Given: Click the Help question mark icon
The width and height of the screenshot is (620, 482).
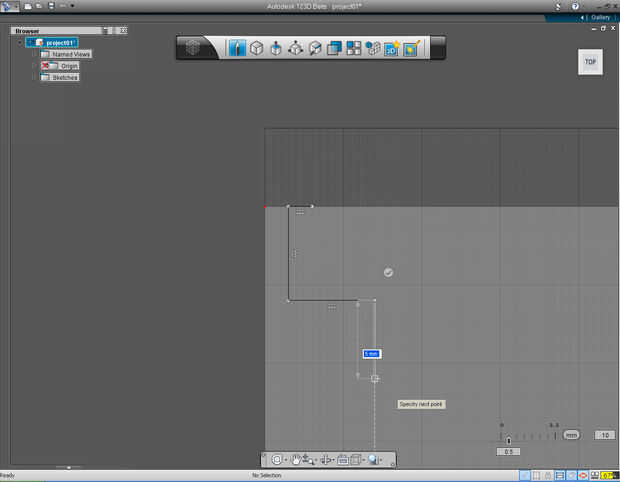Looking at the screenshot, I should click(575, 6).
